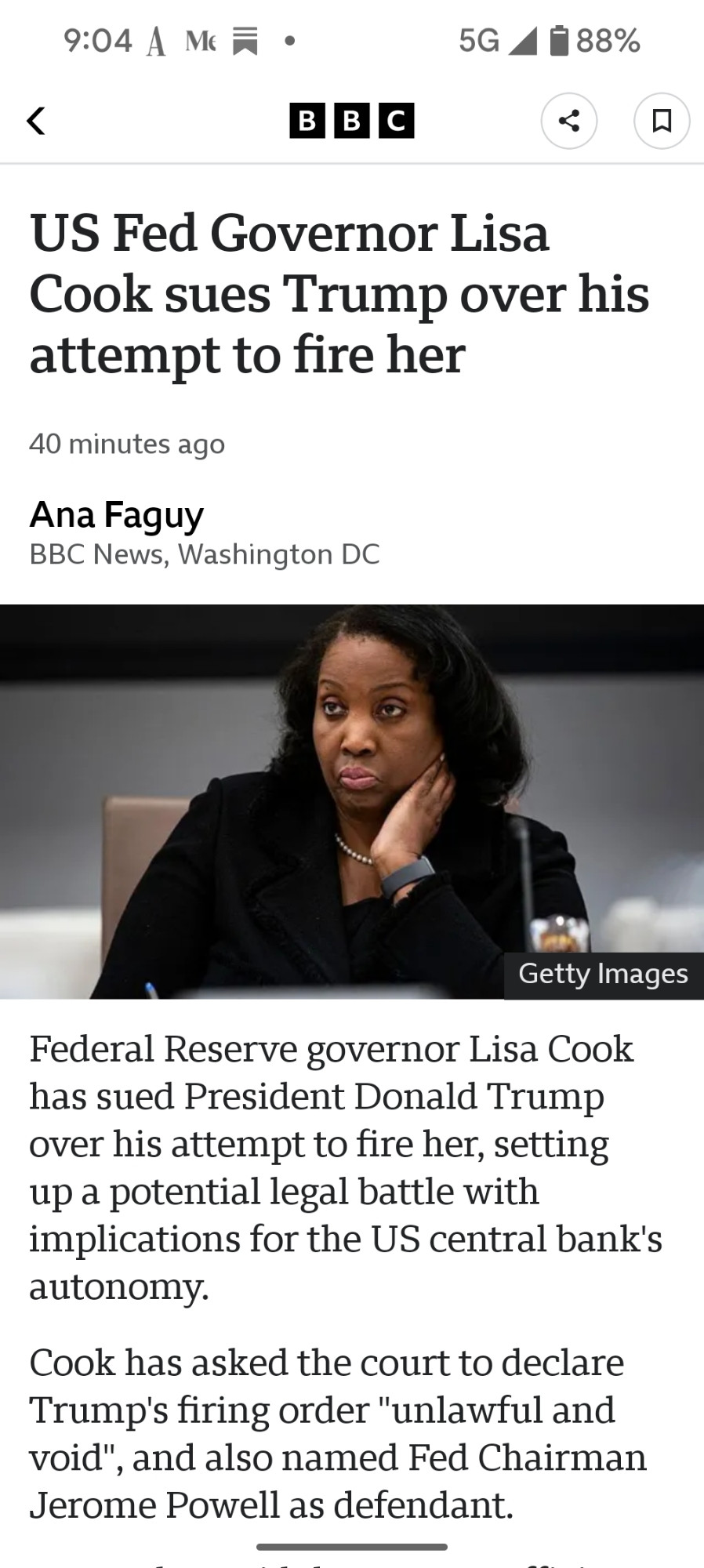Bookmark this article with save icon
Screen dimensions: 704x1568
(662, 121)
